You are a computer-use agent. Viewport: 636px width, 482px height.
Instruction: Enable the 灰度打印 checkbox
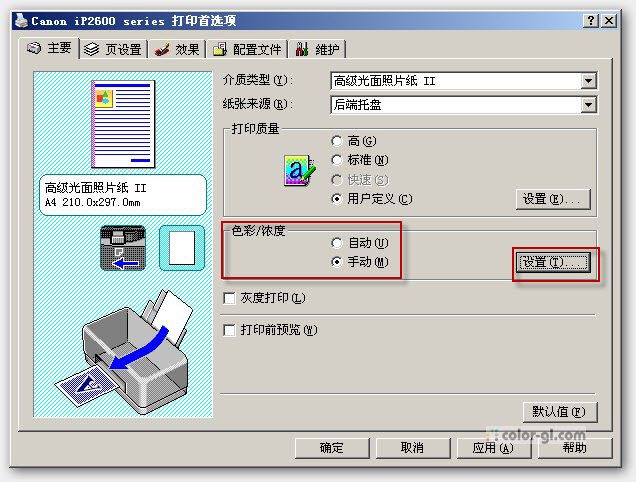pyautogui.click(x=230, y=298)
